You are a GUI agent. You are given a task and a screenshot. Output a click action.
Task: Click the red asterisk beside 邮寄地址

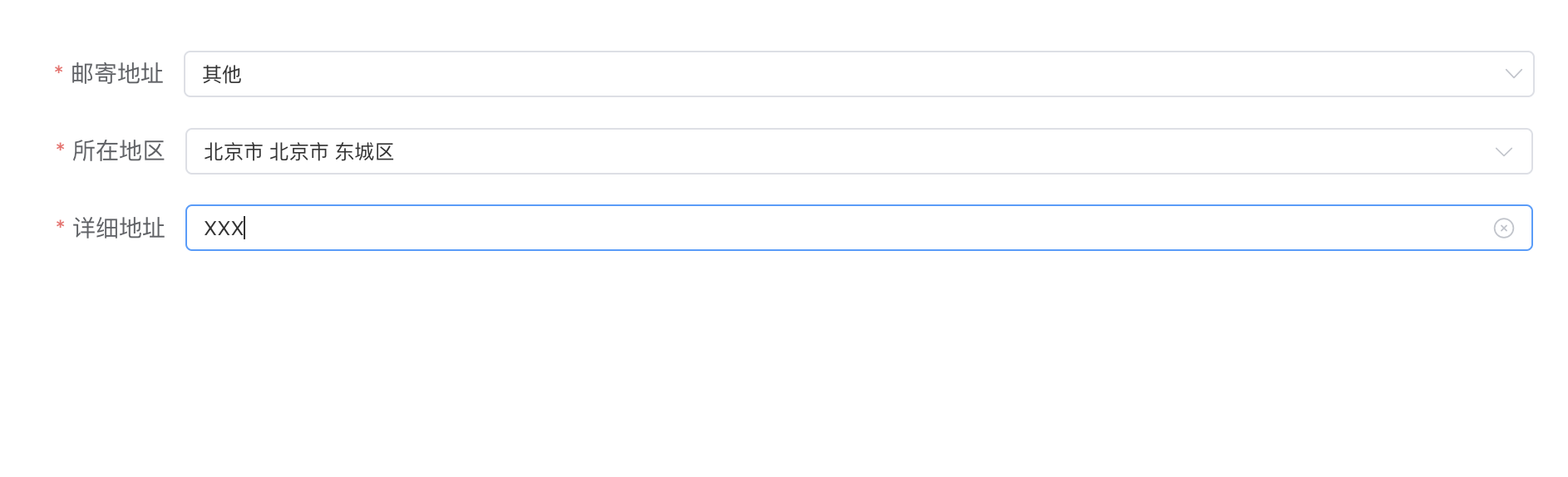[x=58, y=72]
